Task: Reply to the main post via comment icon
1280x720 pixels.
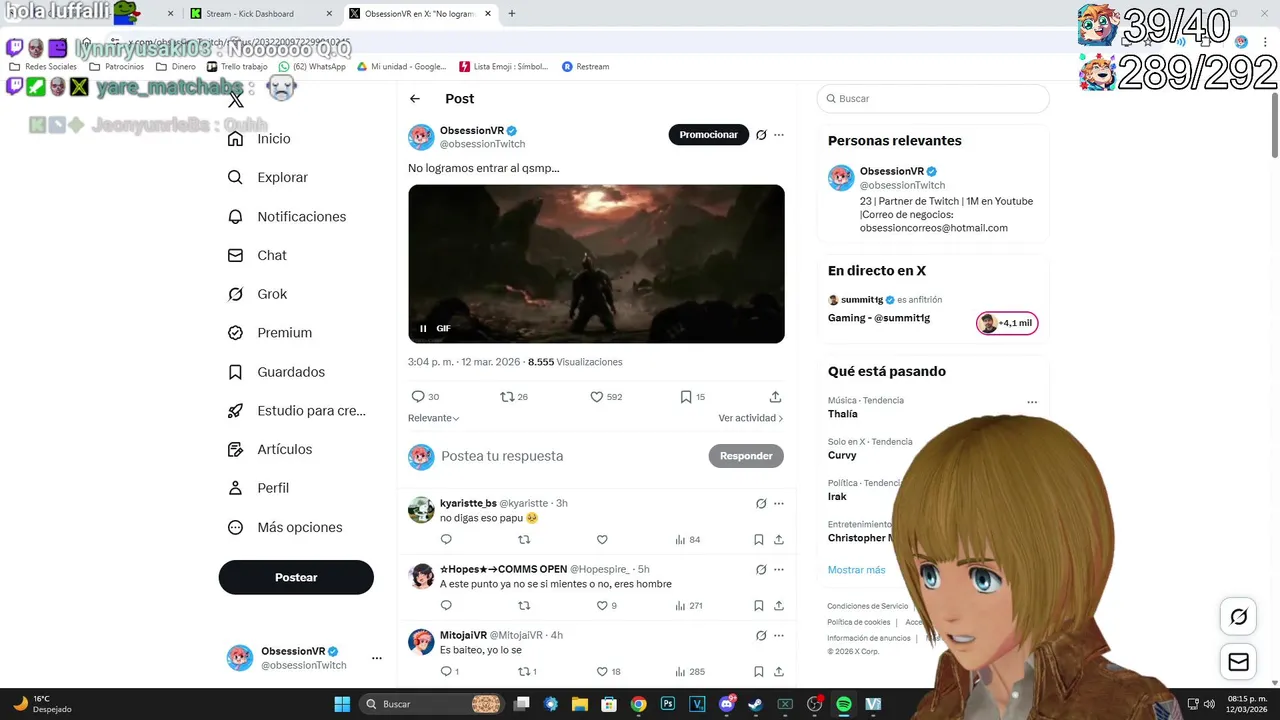Action: coord(418,397)
